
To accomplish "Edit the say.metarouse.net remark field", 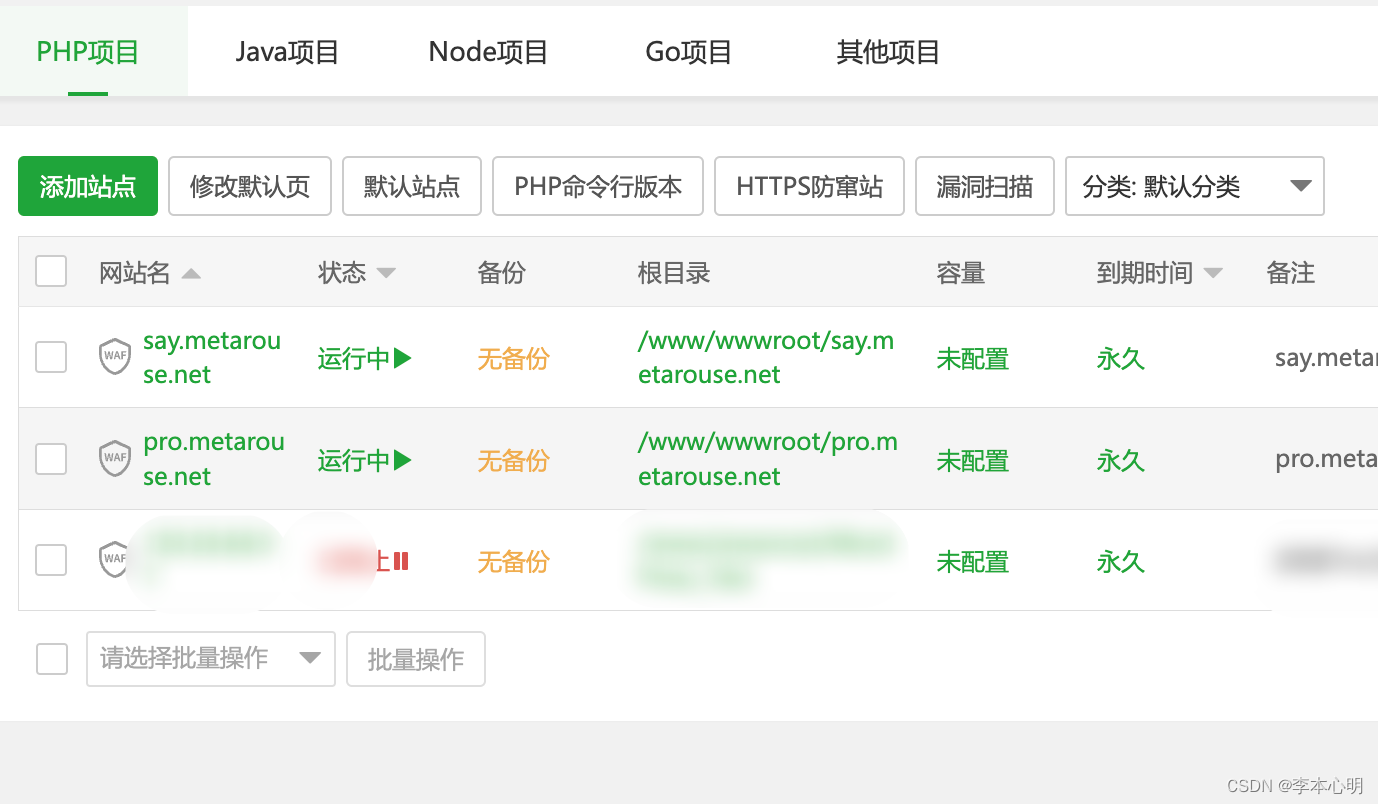I will click(1326, 357).
